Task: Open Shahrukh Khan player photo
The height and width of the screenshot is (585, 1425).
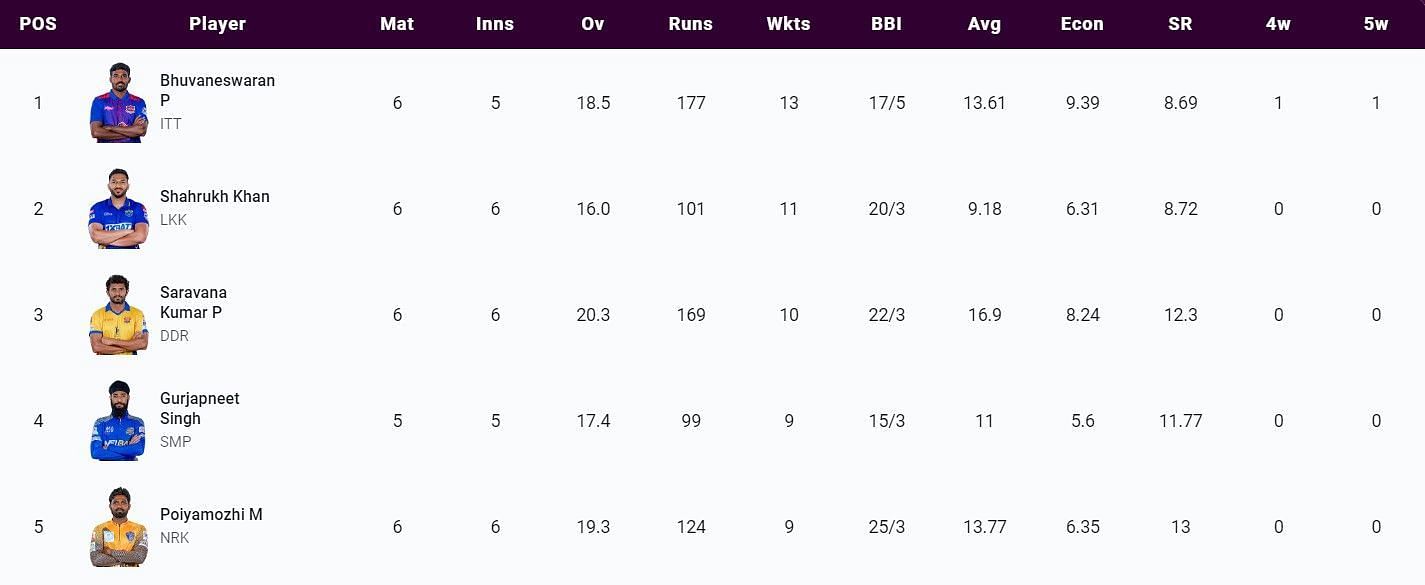Action: 118,209
